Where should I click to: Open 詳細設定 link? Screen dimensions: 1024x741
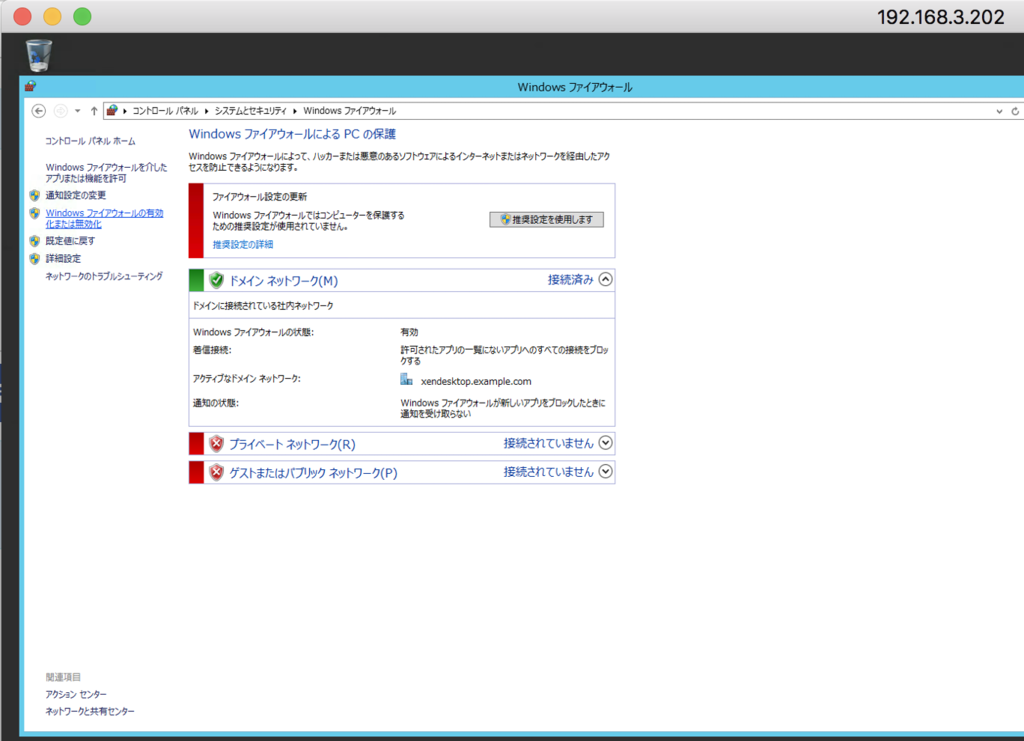[63, 259]
